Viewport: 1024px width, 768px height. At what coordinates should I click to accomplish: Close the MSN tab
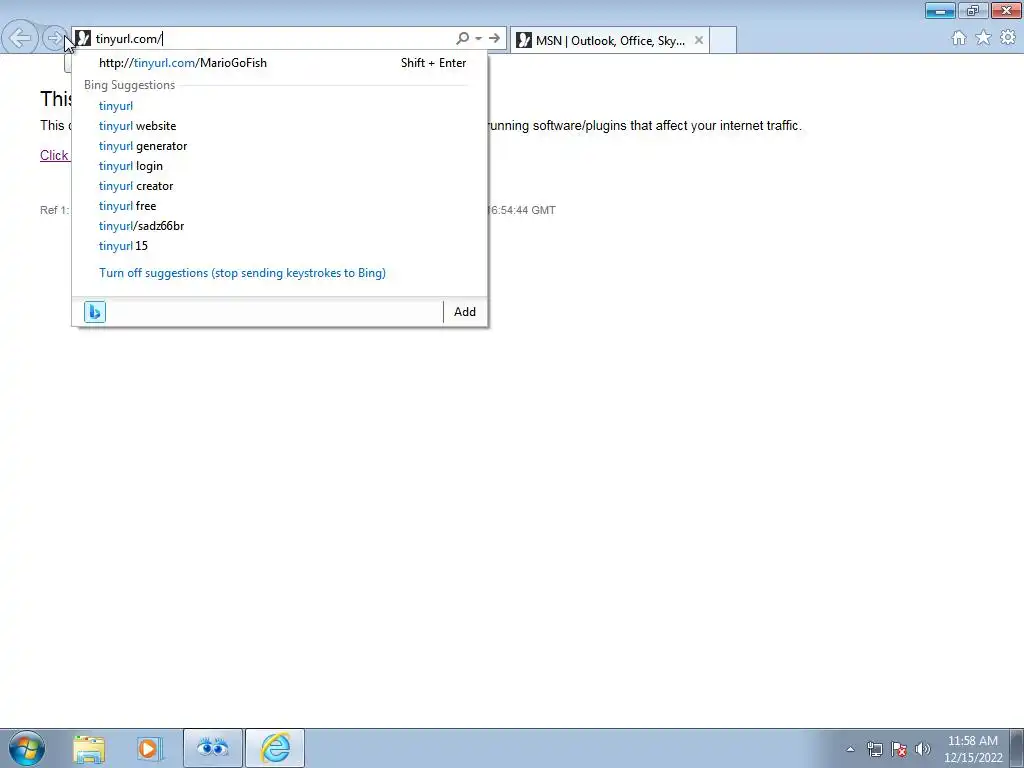699,40
